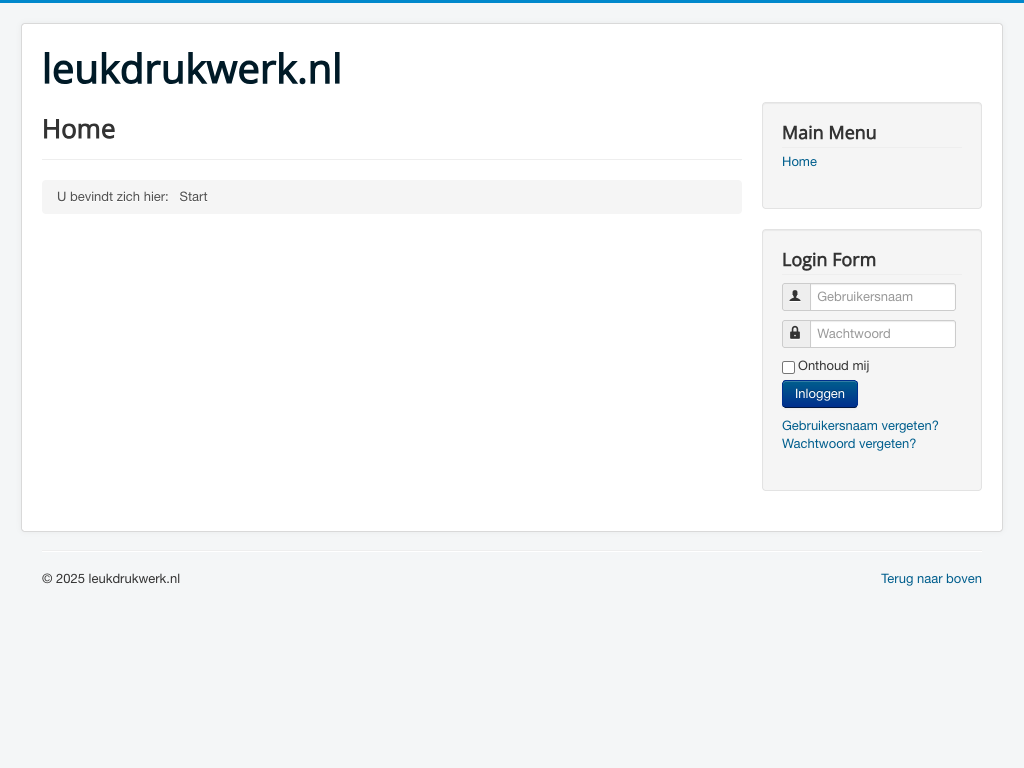Click the user icon beside Gebruikersnaam field
Screen dimensions: 1024x768
click(796, 297)
